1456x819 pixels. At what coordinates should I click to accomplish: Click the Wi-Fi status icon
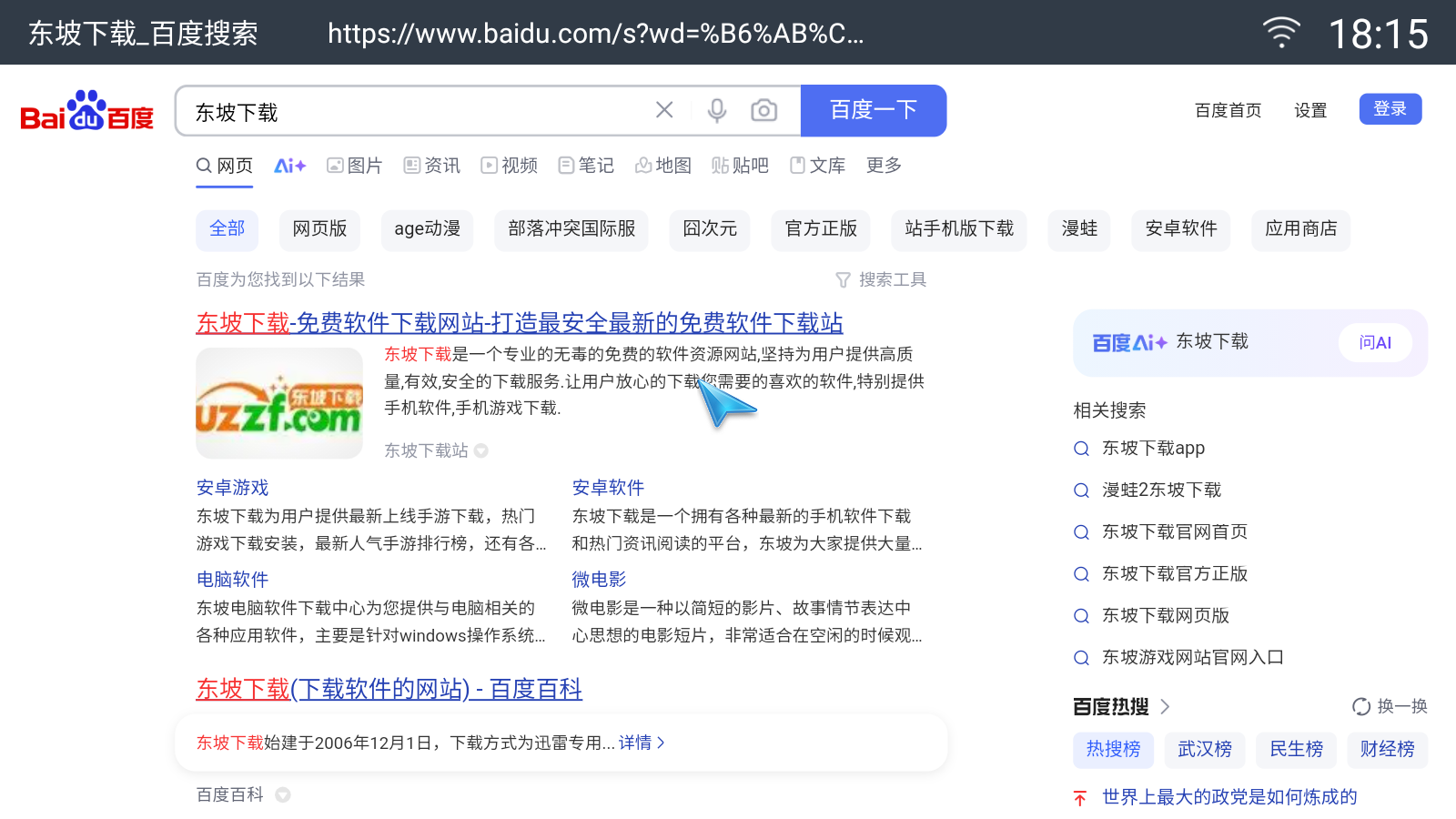[x=1281, y=33]
